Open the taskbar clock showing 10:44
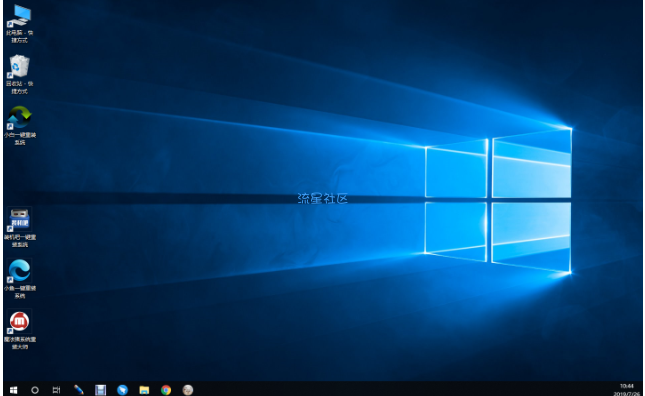 626,390
